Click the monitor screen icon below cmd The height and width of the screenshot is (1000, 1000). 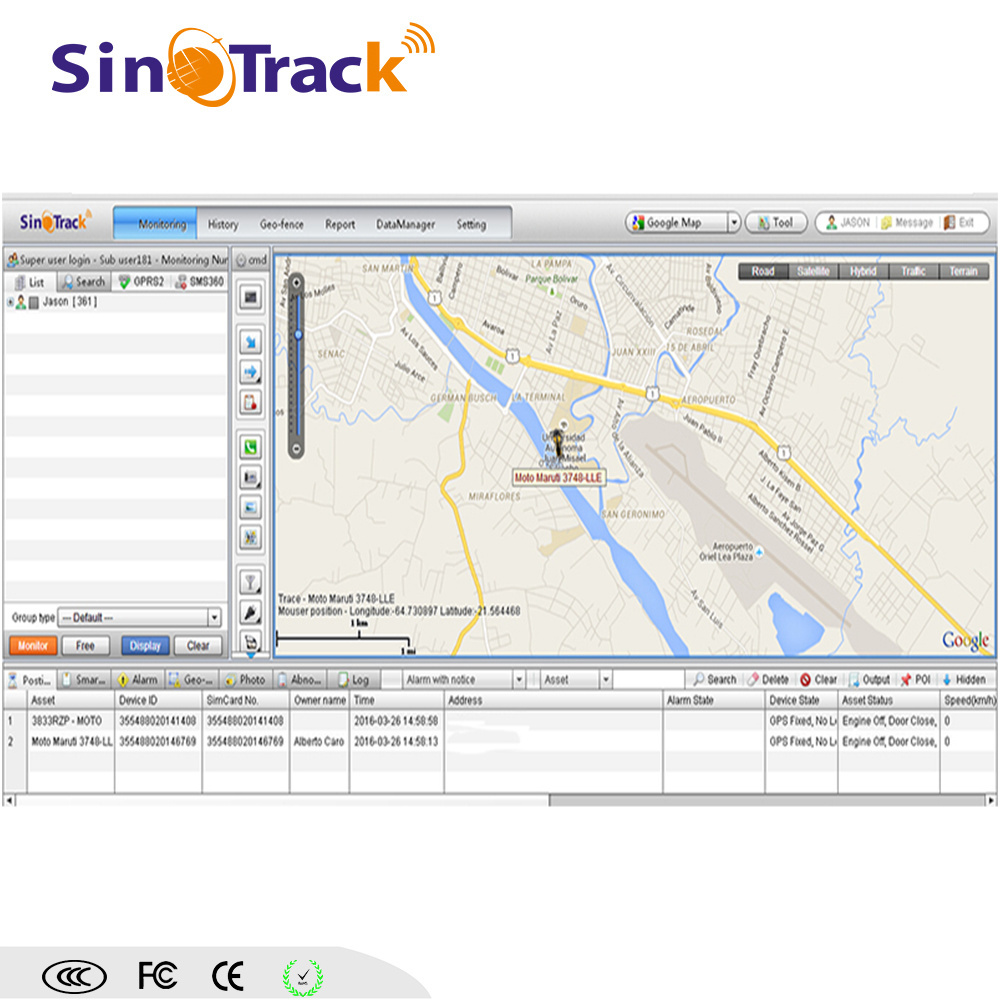(251, 297)
